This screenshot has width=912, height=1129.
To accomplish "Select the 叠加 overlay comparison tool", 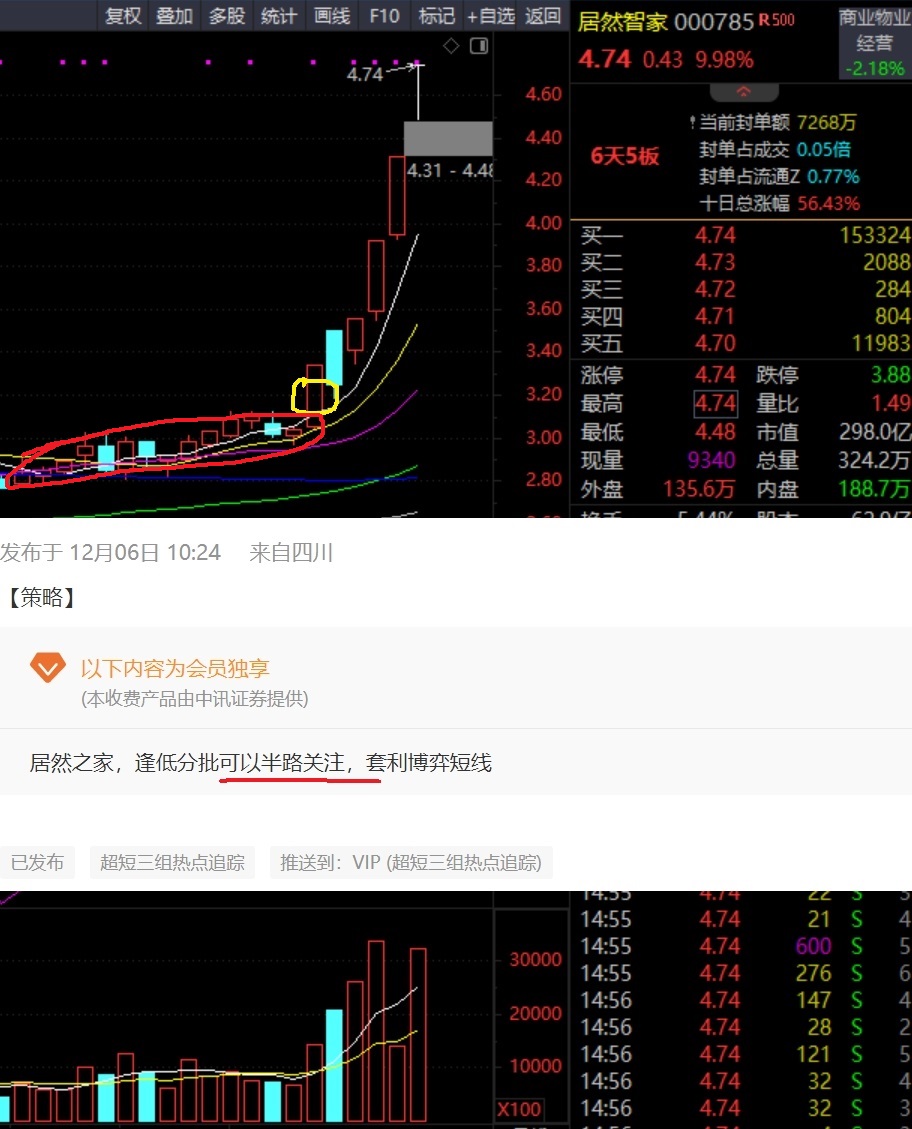I will click(174, 15).
